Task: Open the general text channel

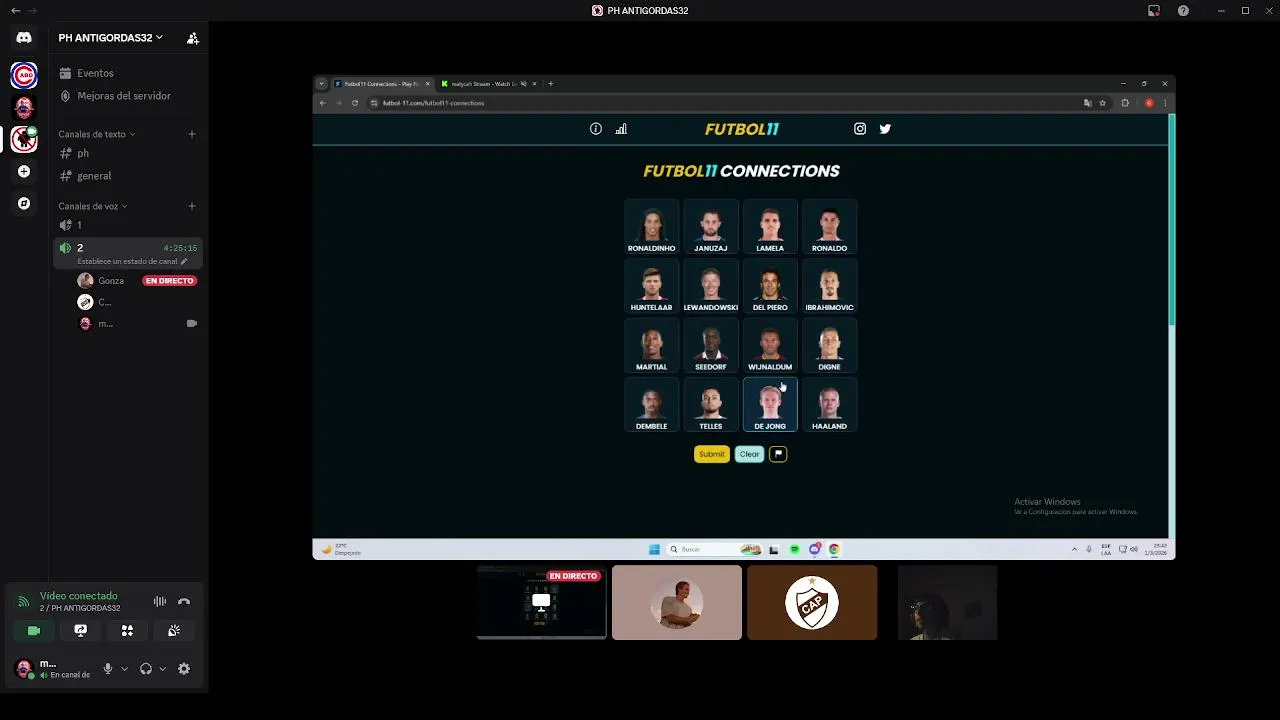Action: coord(128,176)
